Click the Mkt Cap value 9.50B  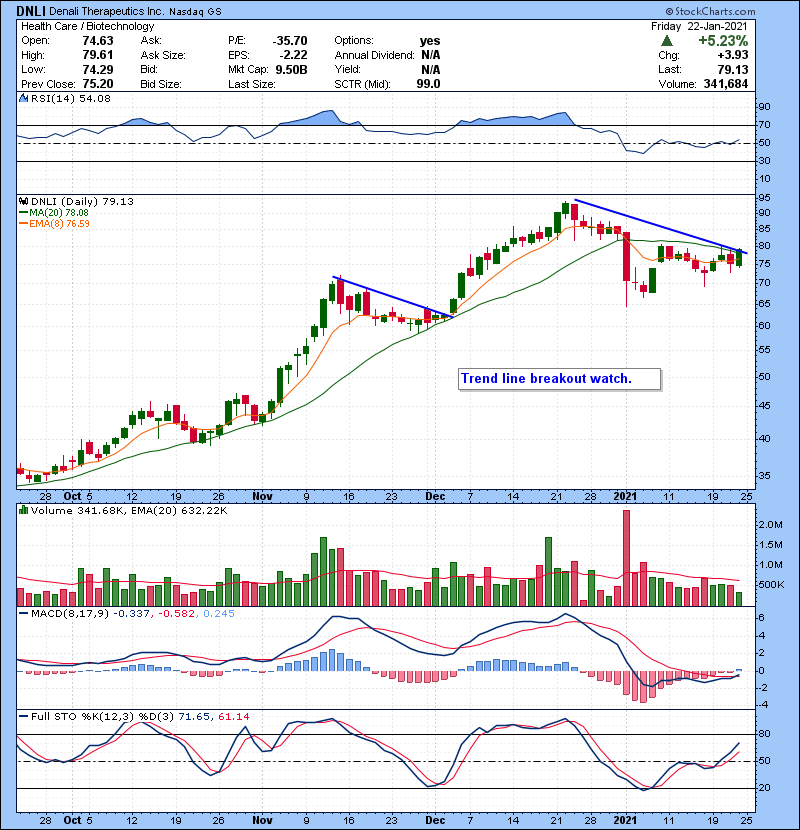coord(291,69)
